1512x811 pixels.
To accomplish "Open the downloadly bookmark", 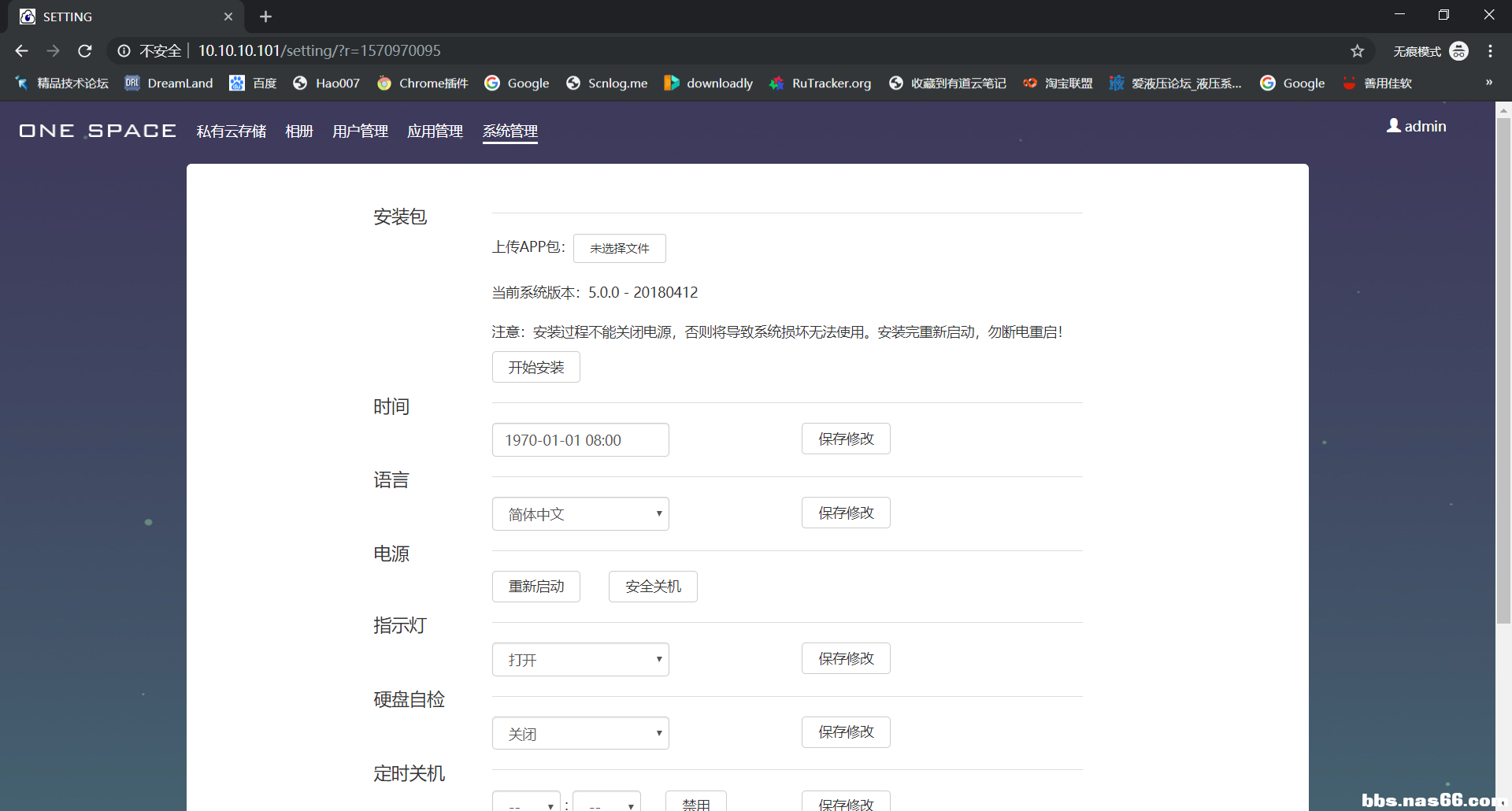I will coord(708,83).
